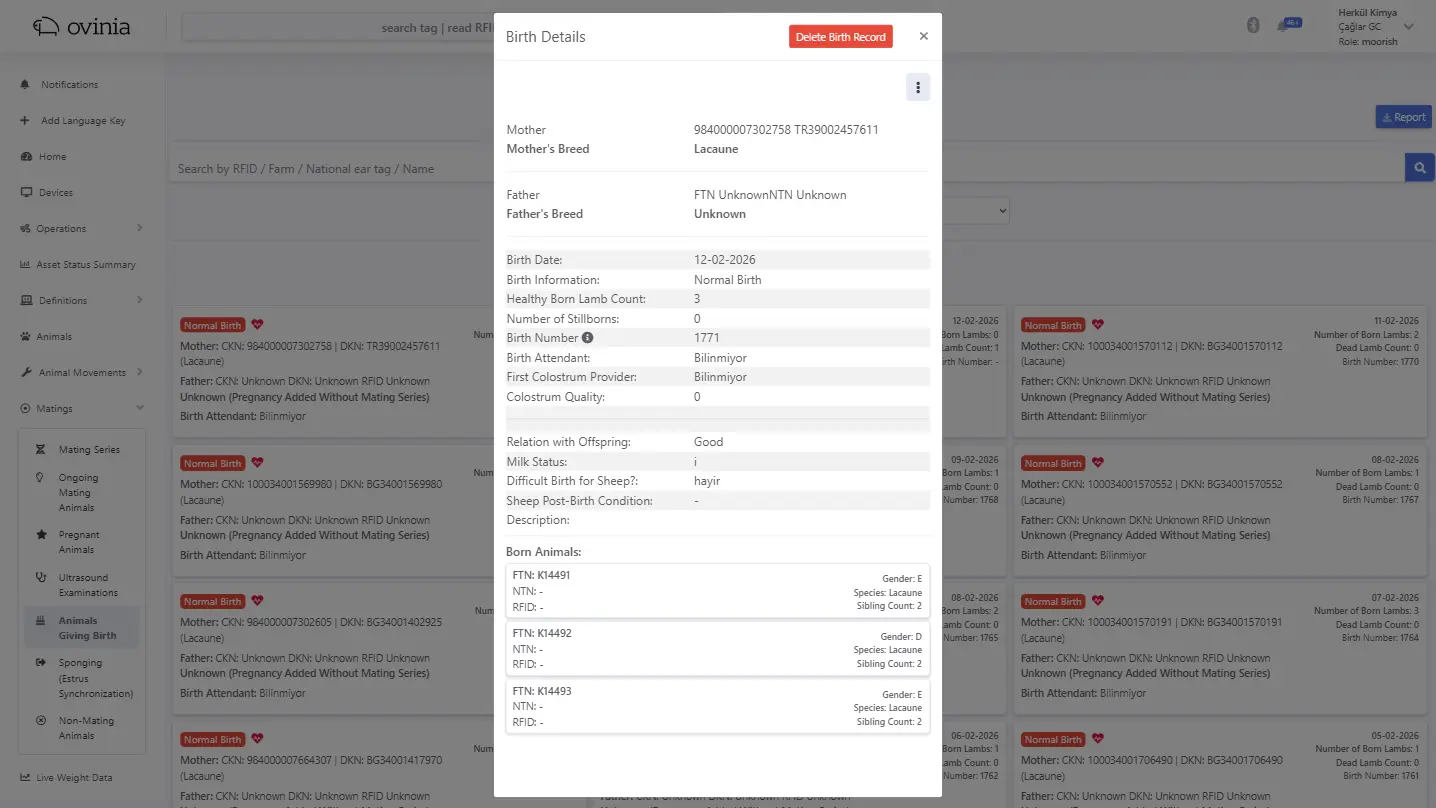
Task: Open Ultrasound Examinations page
Action: (87, 585)
